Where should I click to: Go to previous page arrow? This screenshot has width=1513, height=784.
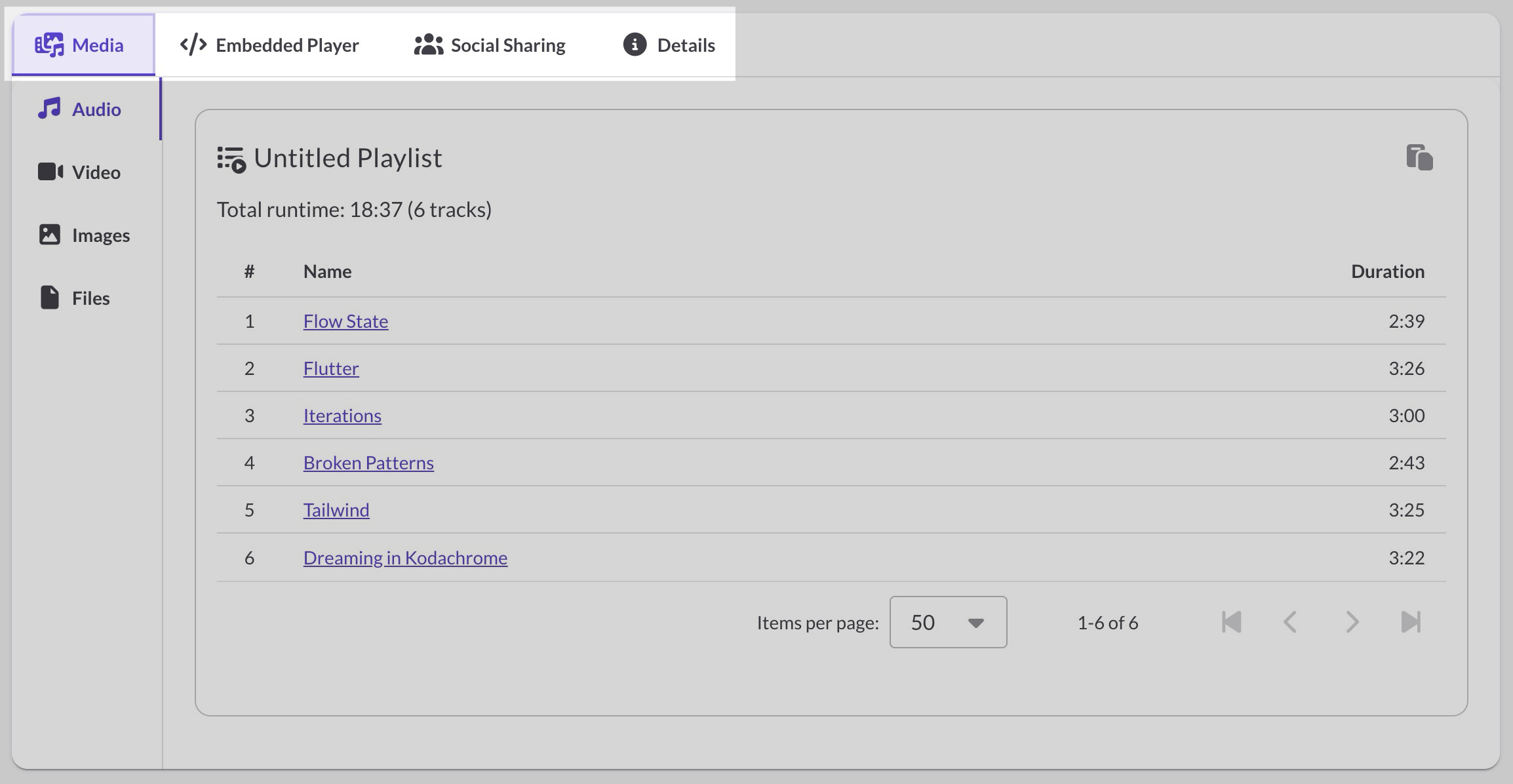coord(1290,622)
